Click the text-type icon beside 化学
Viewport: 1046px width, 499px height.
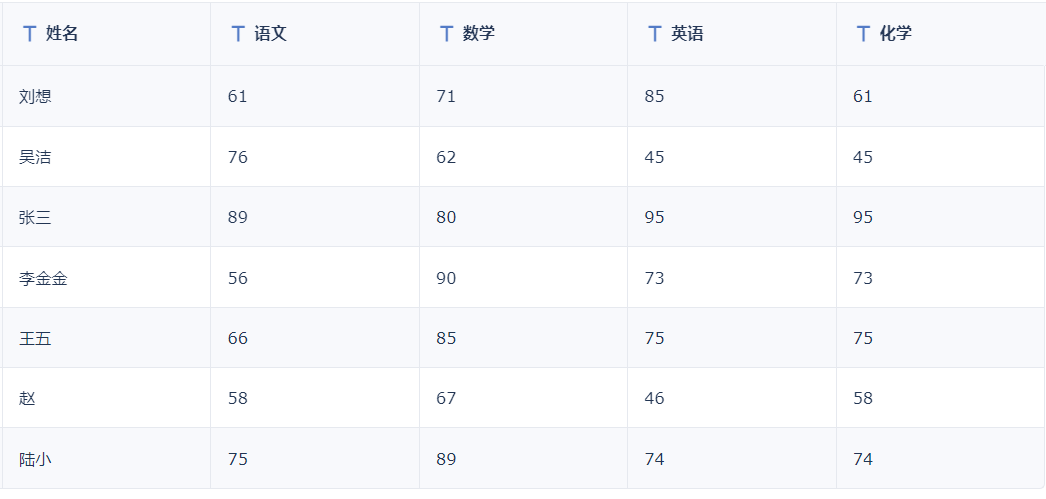click(x=864, y=34)
